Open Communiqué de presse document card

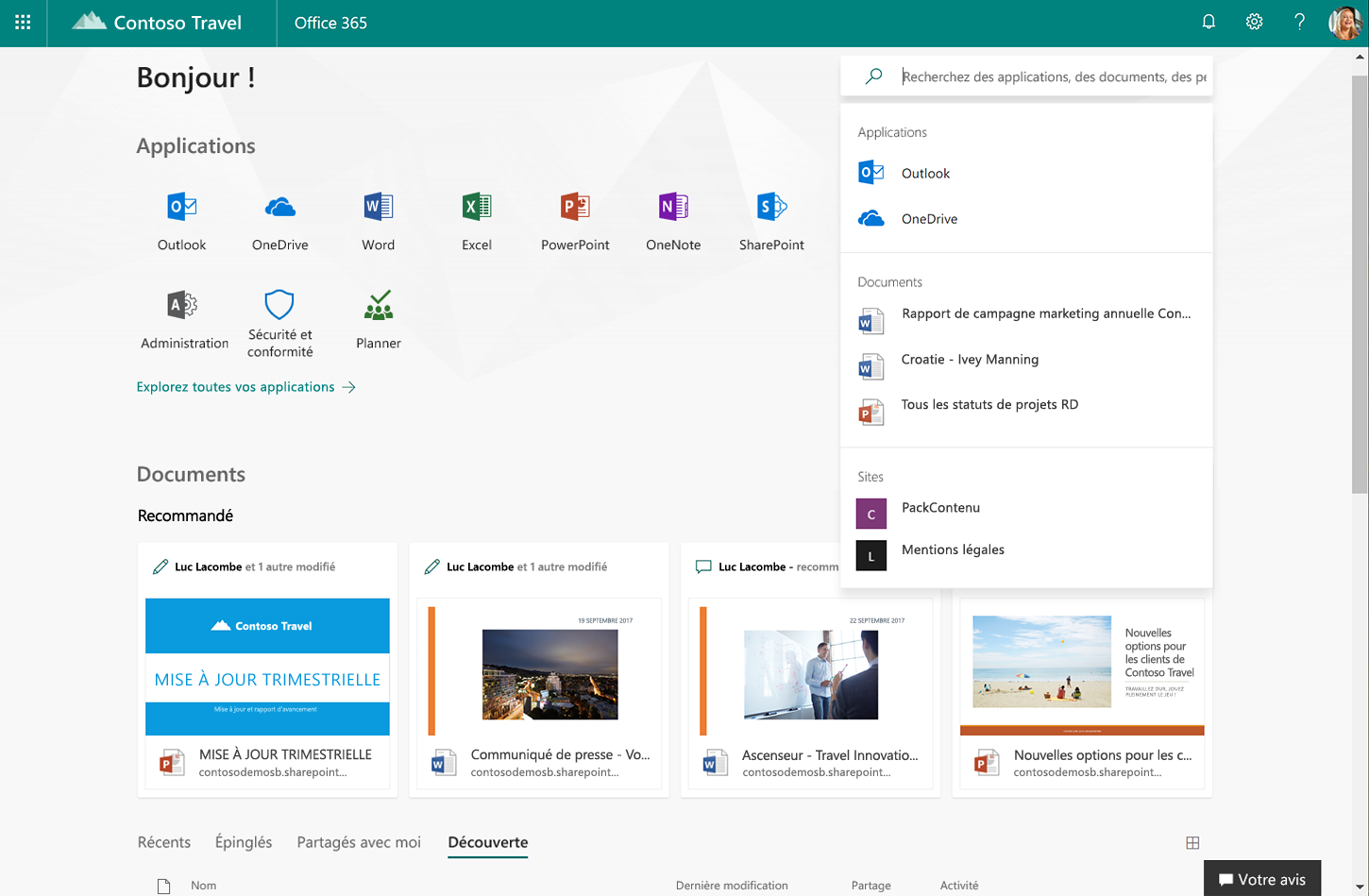click(539, 670)
